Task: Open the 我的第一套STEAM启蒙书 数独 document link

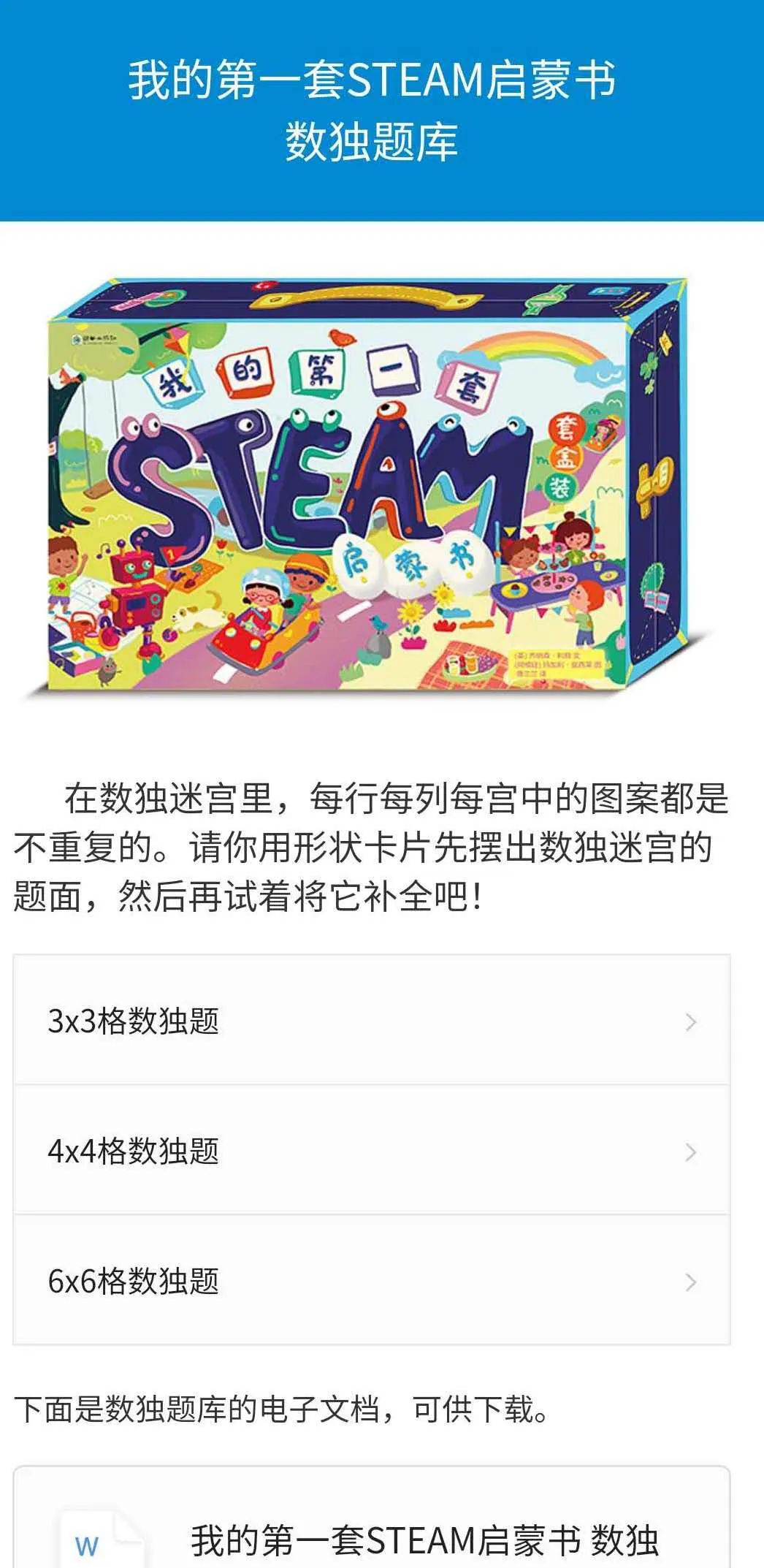Action: click(x=424, y=1540)
